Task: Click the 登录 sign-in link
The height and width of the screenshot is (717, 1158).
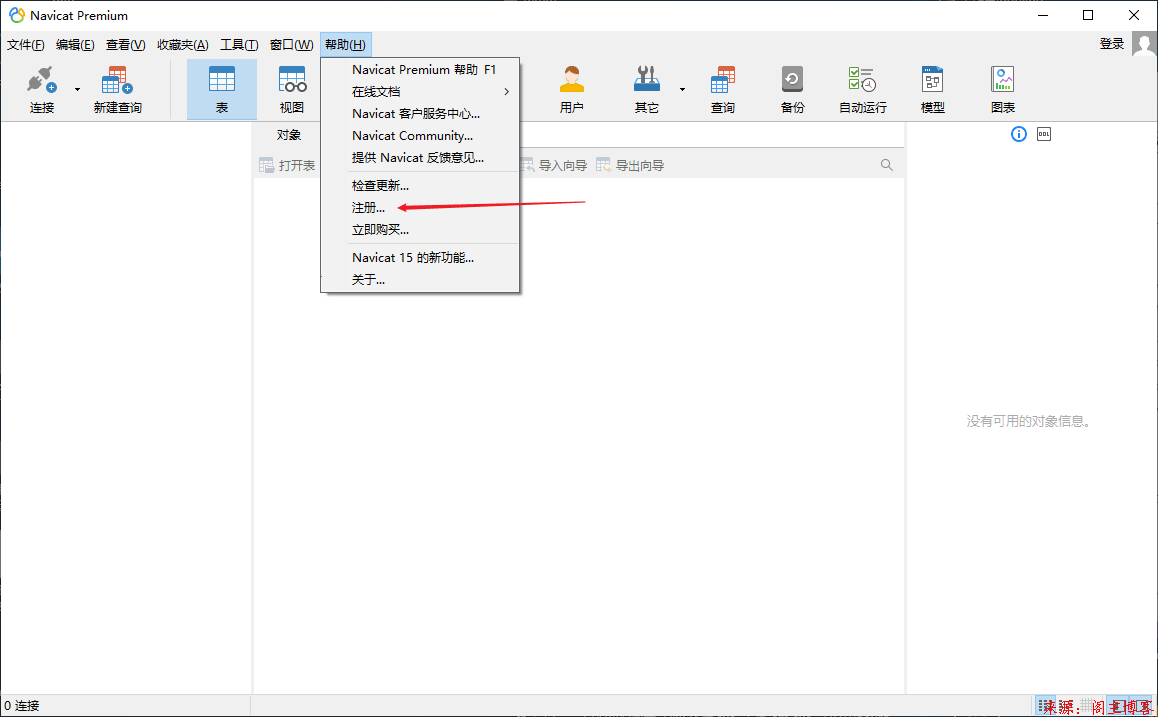Action: click(1111, 44)
